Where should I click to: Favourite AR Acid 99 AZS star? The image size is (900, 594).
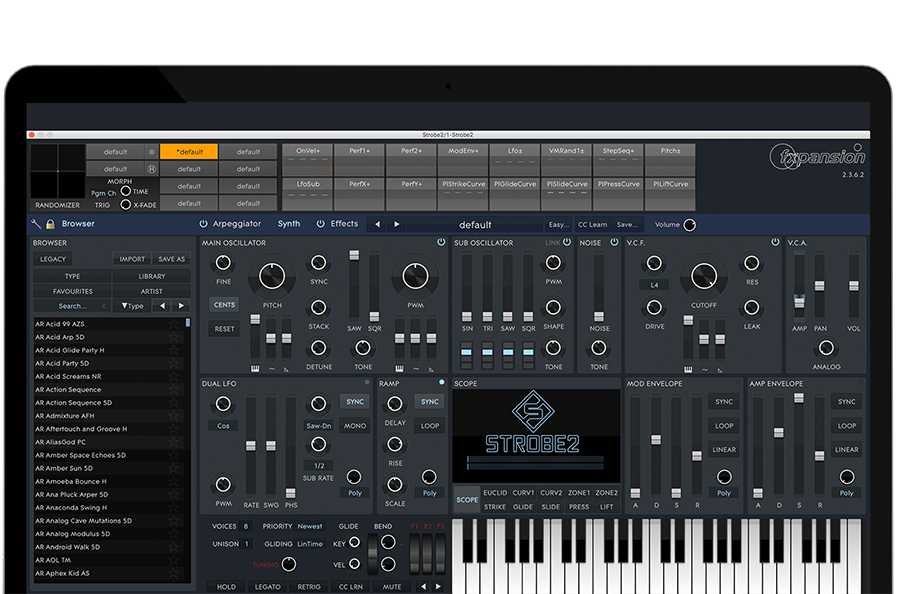[173, 324]
